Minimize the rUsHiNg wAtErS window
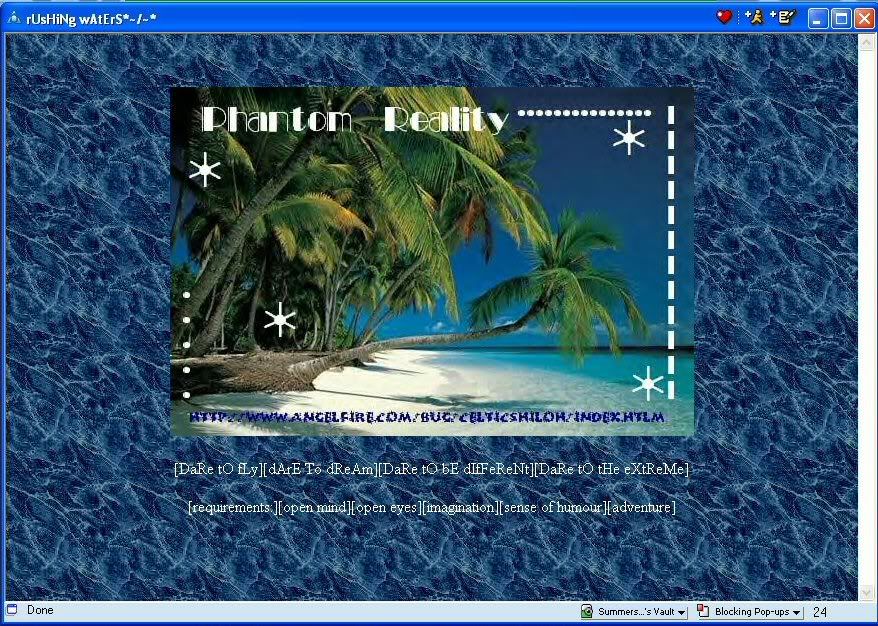878x626 pixels. pos(818,18)
